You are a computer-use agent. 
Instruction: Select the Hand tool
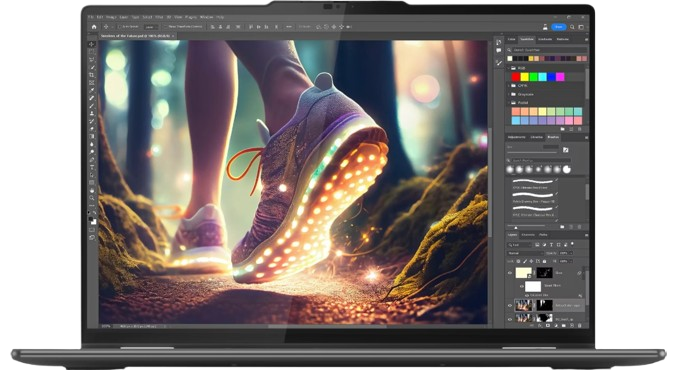tap(92, 190)
